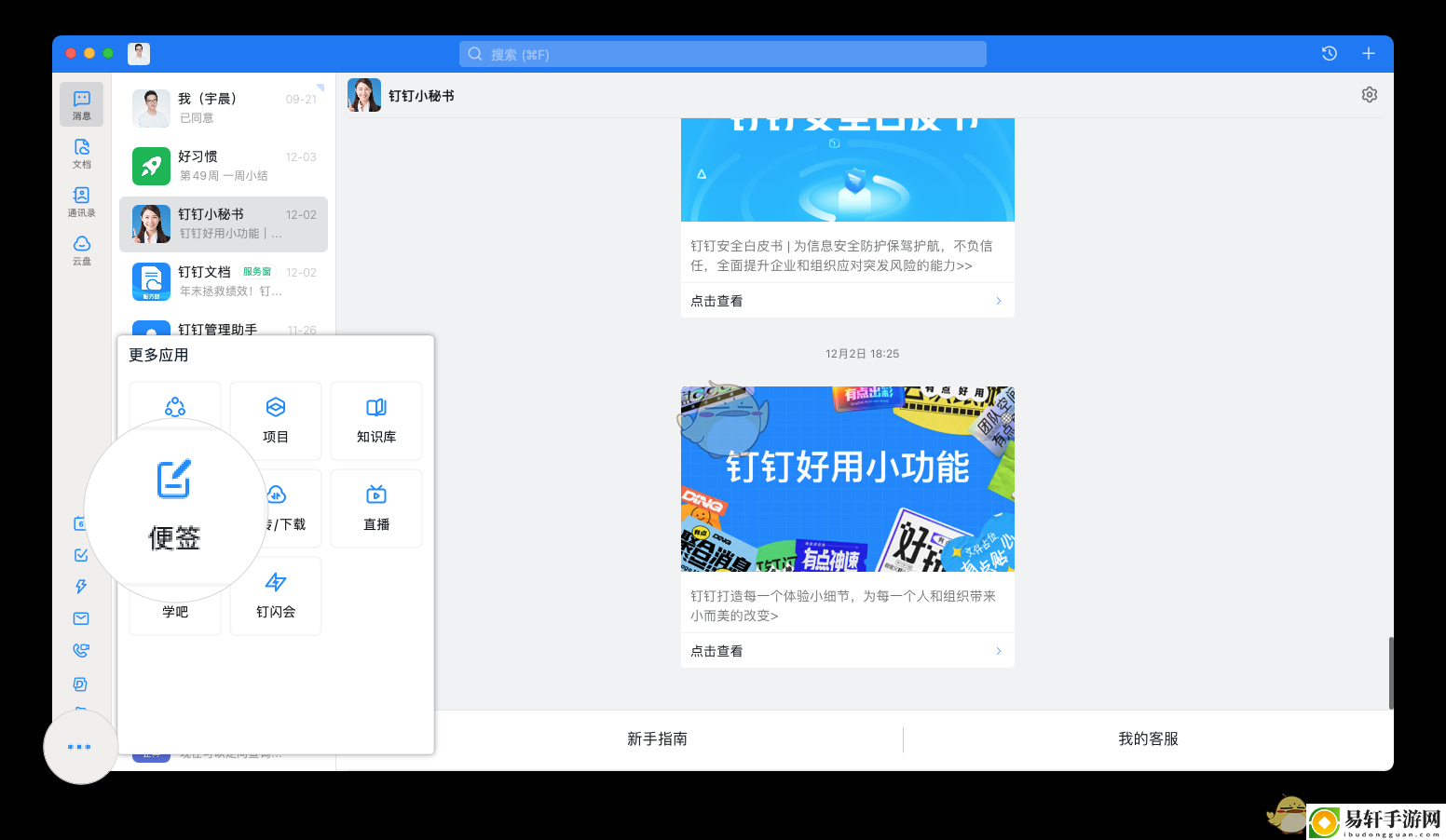
Task: Open the 我的客服 bottom menu
Action: coord(1148,738)
